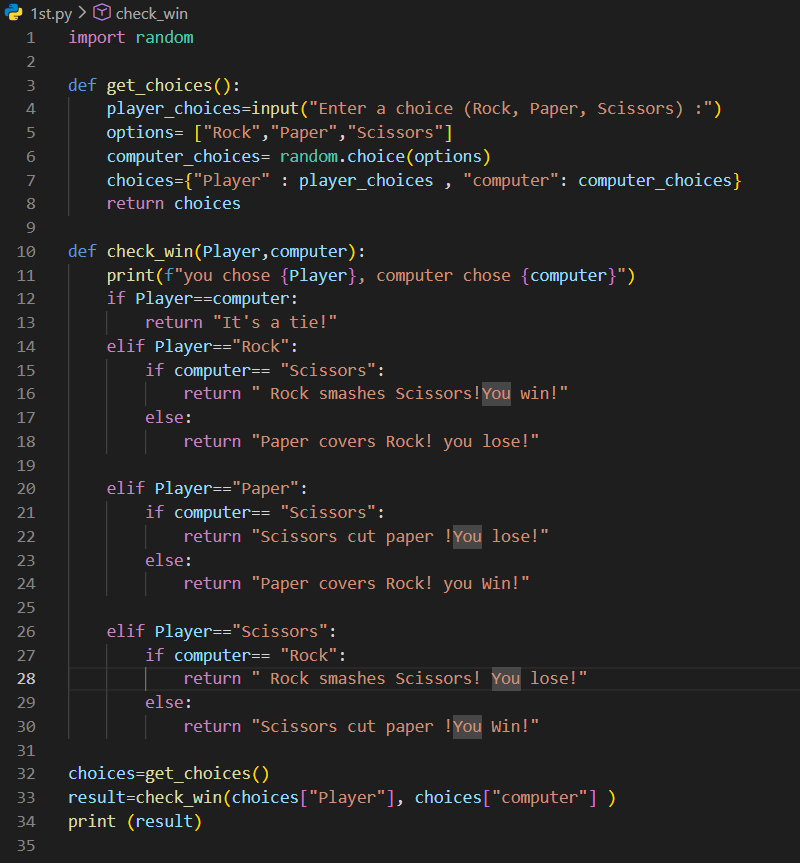Click line number 28 in the gutter
This screenshot has width=800, height=863.
tap(26, 679)
